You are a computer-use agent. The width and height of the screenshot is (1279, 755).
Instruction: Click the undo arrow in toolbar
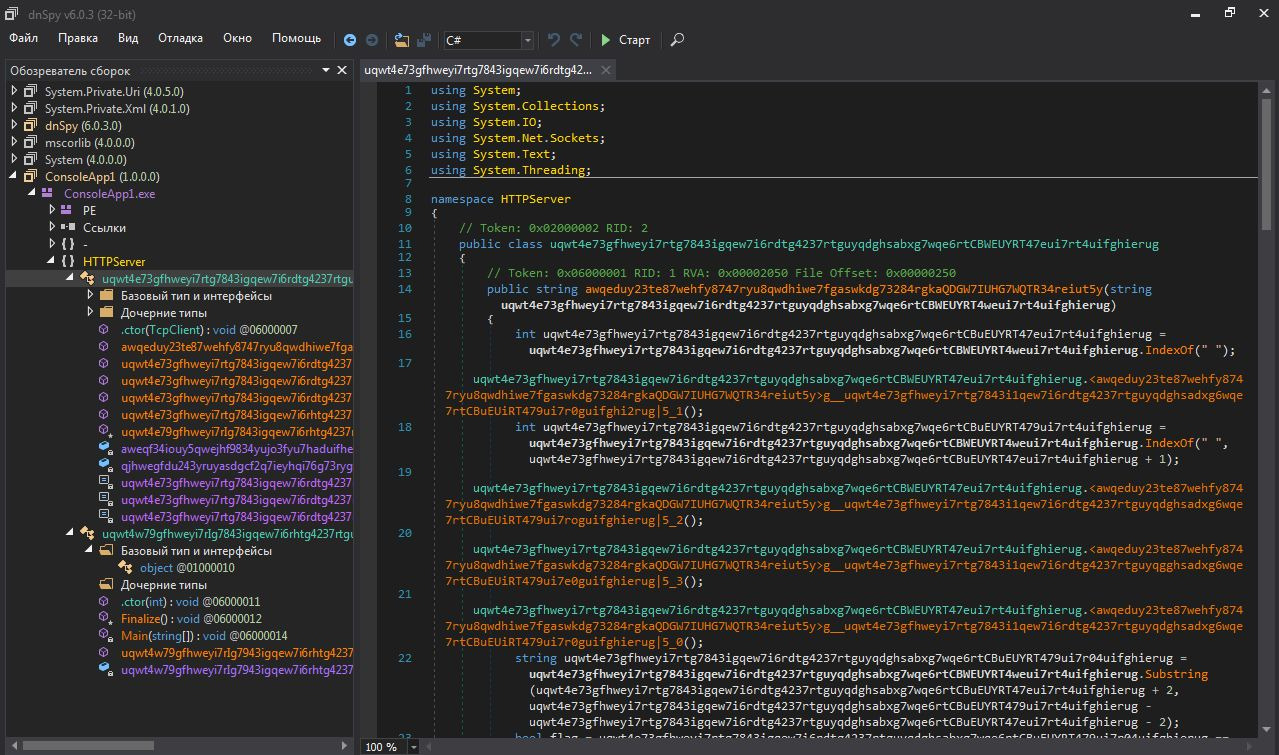(553, 40)
